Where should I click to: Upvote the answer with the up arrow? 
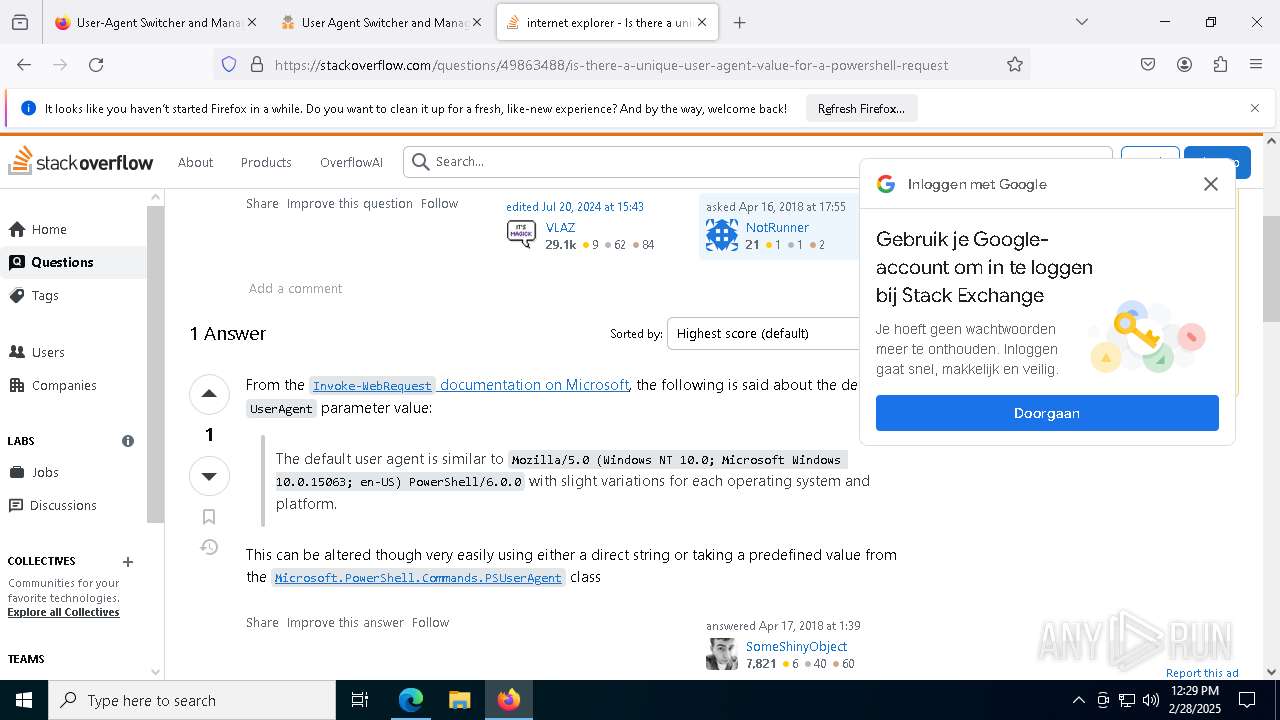pos(209,393)
